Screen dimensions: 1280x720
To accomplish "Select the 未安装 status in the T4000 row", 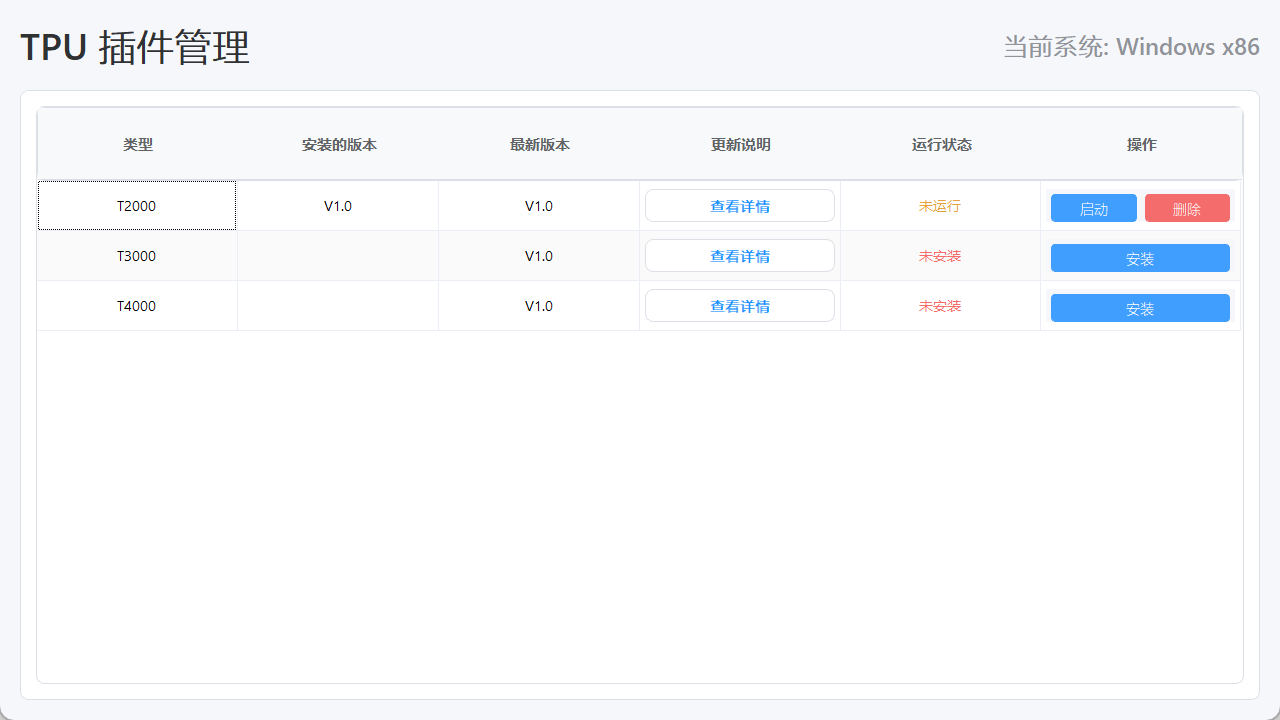I will point(940,306).
